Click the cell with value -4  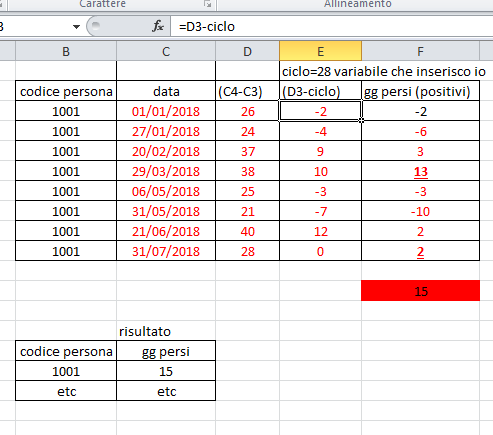[x=320, y=131]
